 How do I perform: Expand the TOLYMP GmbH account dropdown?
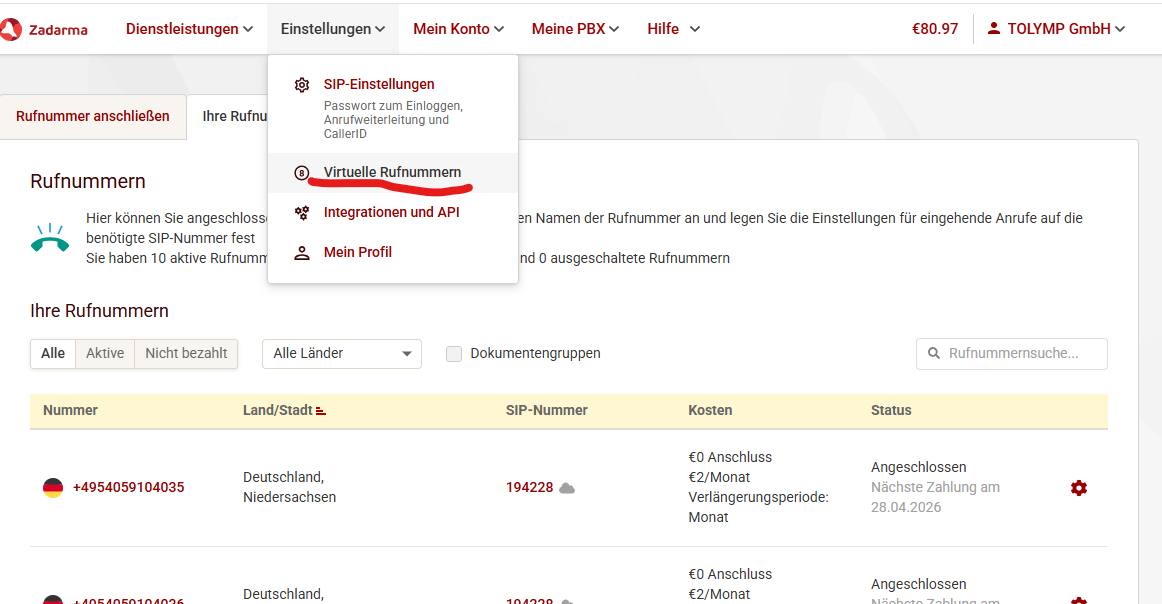click(x=1056, y=29)
